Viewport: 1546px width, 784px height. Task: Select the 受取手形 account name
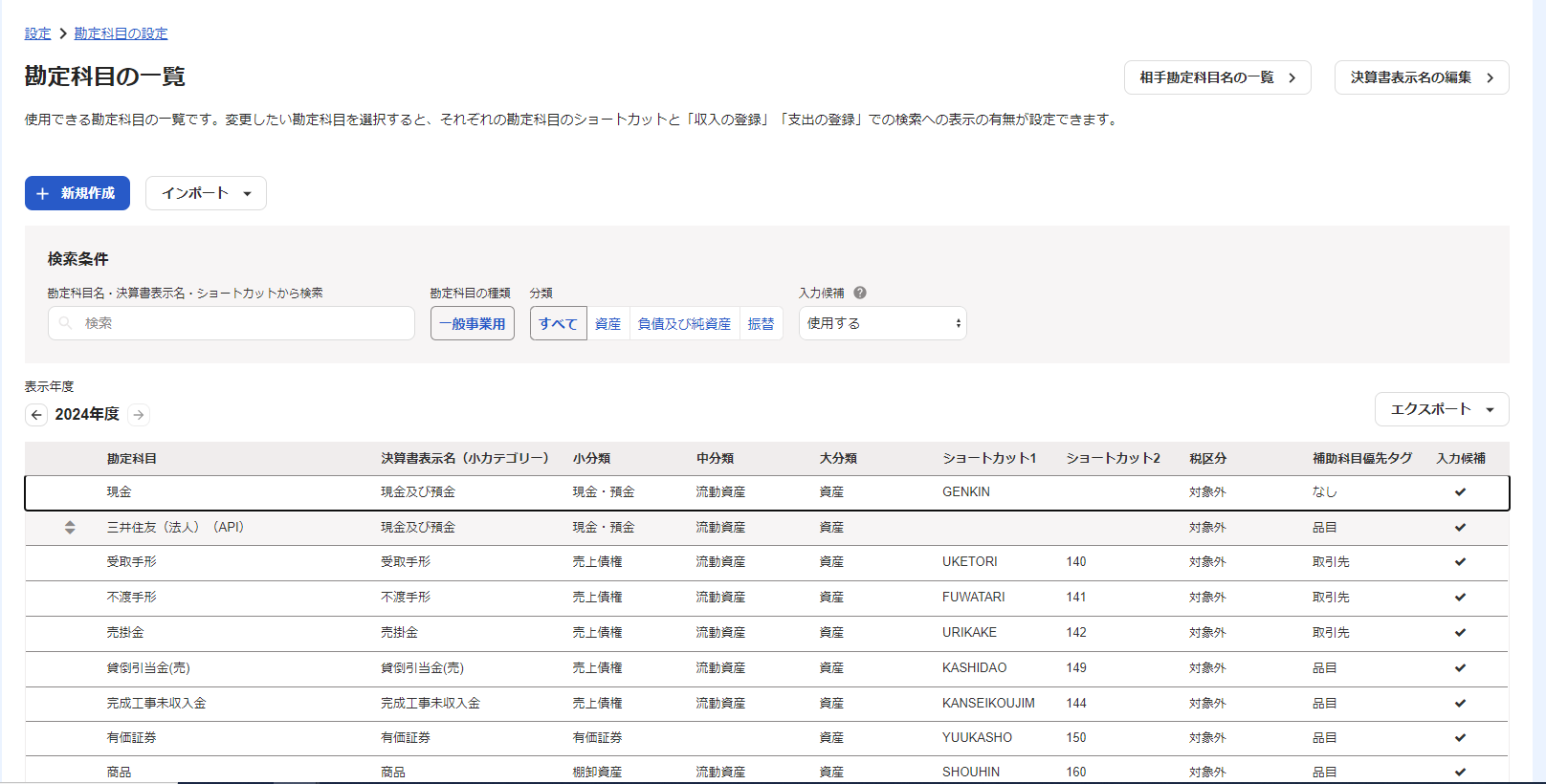pyautogui.click(x=132, y=562)
